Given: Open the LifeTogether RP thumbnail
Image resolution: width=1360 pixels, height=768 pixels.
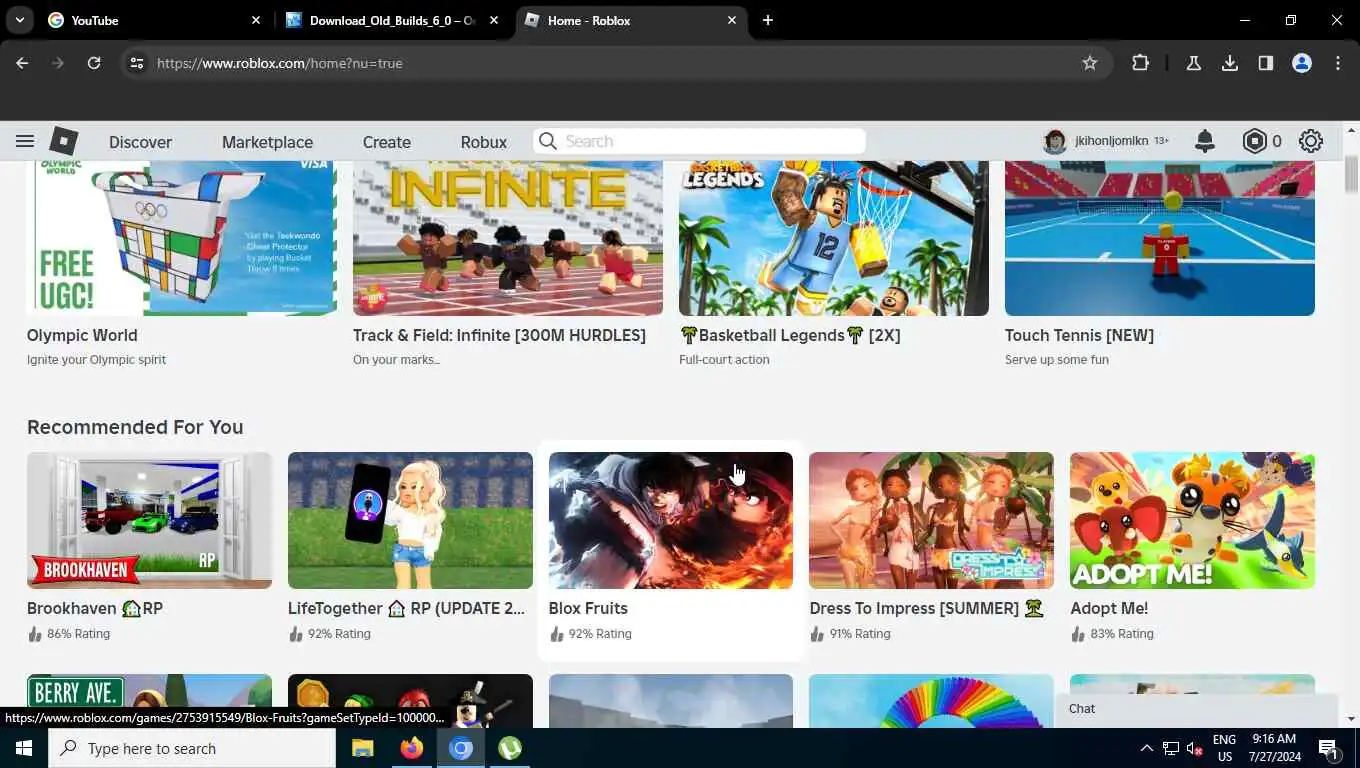Looking at the screenshot, I should (410, 520).
